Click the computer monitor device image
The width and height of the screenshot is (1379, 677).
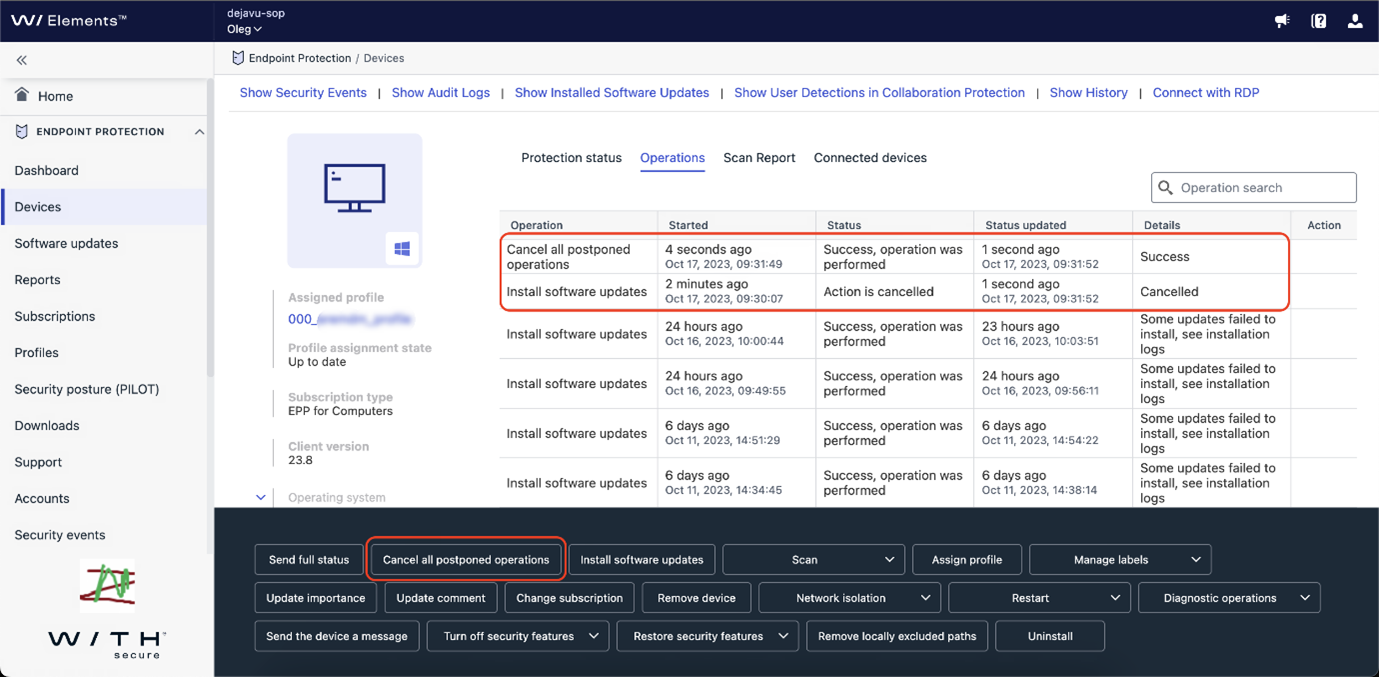click(x=355, y=188)
